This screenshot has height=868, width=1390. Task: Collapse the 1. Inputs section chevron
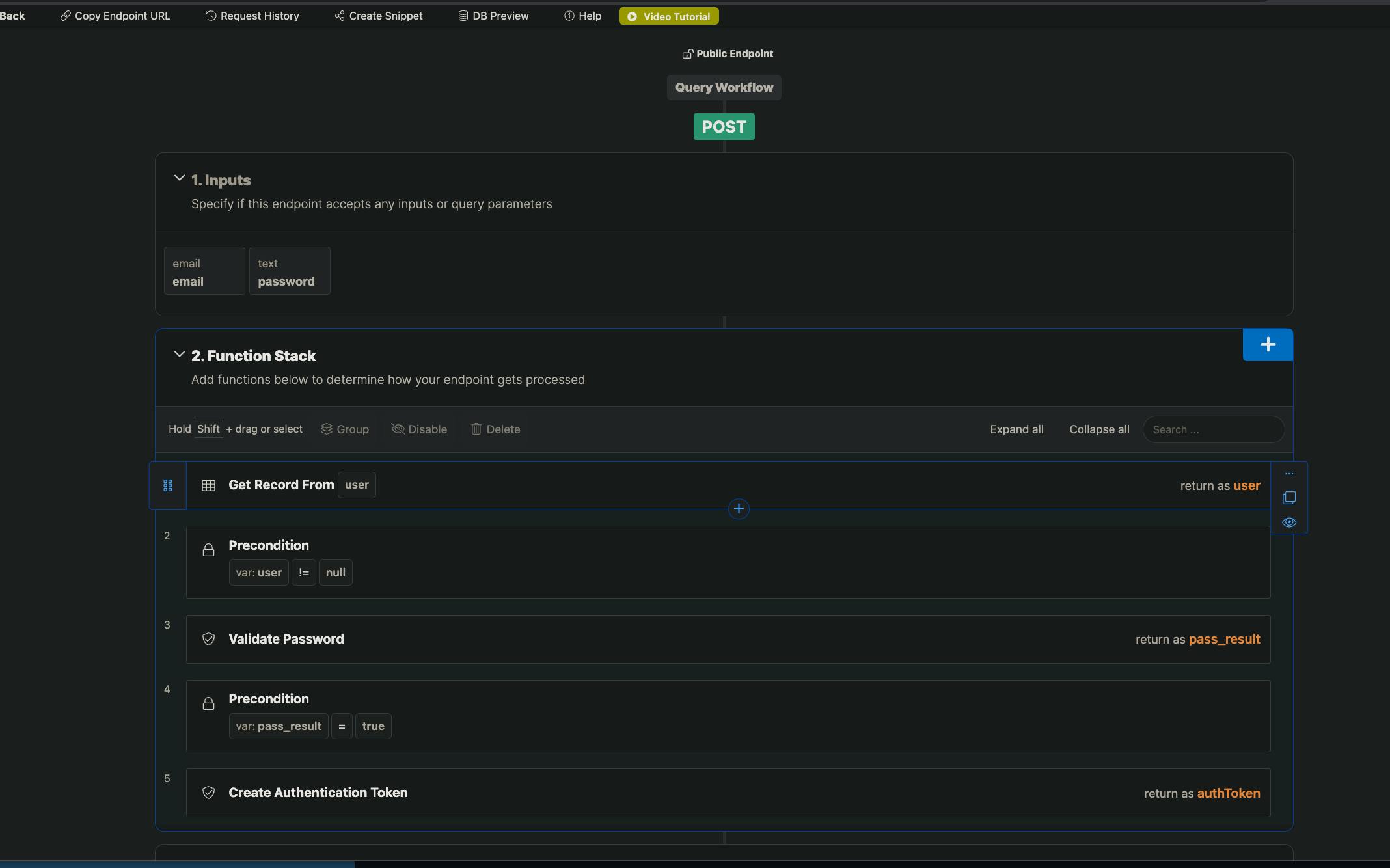[179, 178]
